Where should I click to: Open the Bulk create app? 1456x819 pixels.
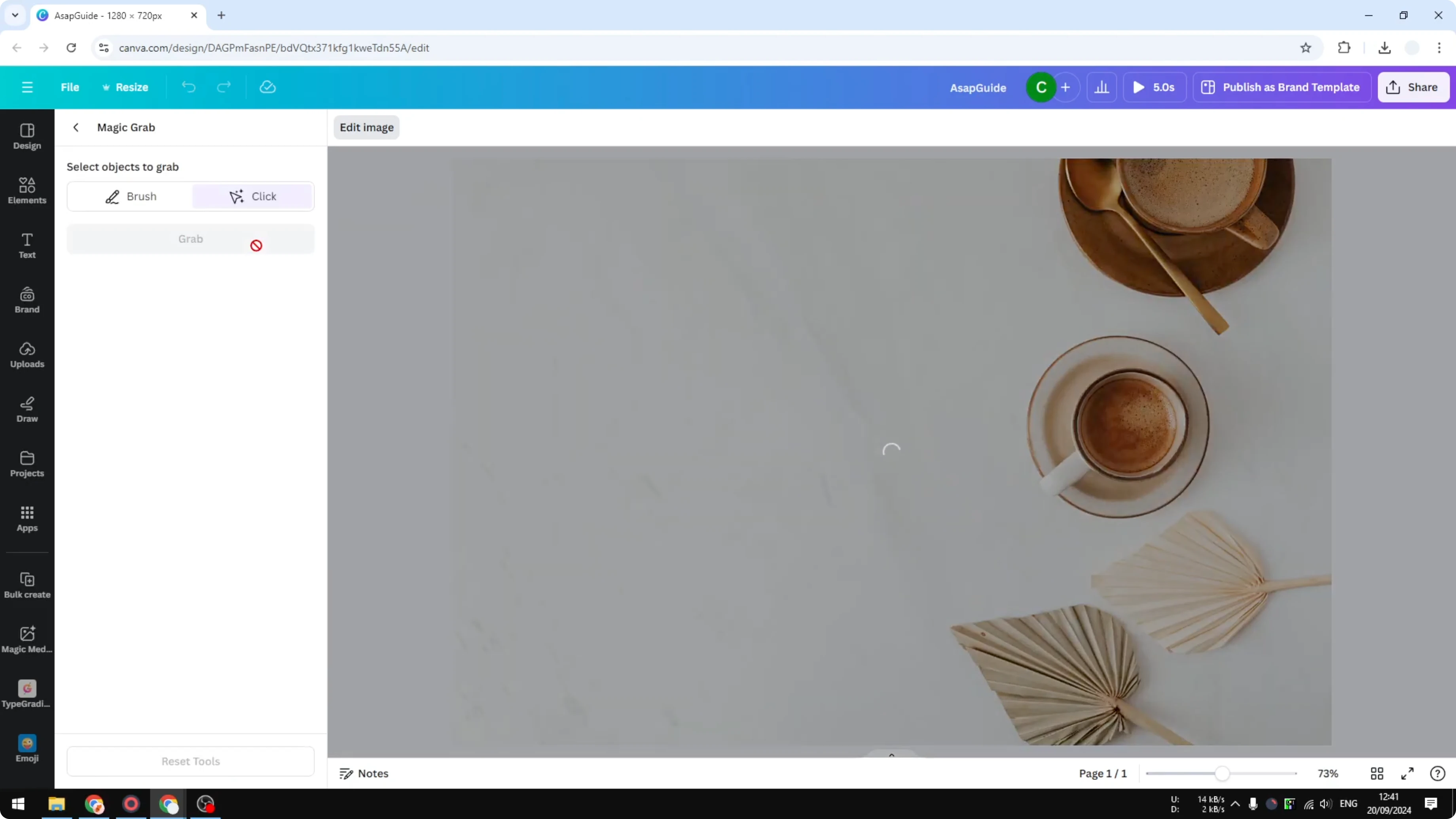click(x=27, y=586)
